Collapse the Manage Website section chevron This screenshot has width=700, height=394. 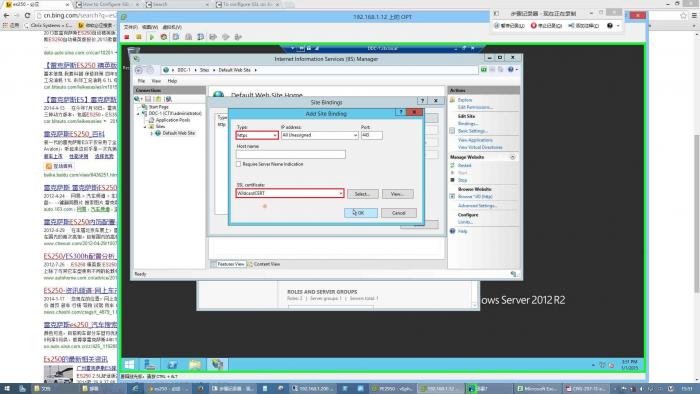coord(512,157)
